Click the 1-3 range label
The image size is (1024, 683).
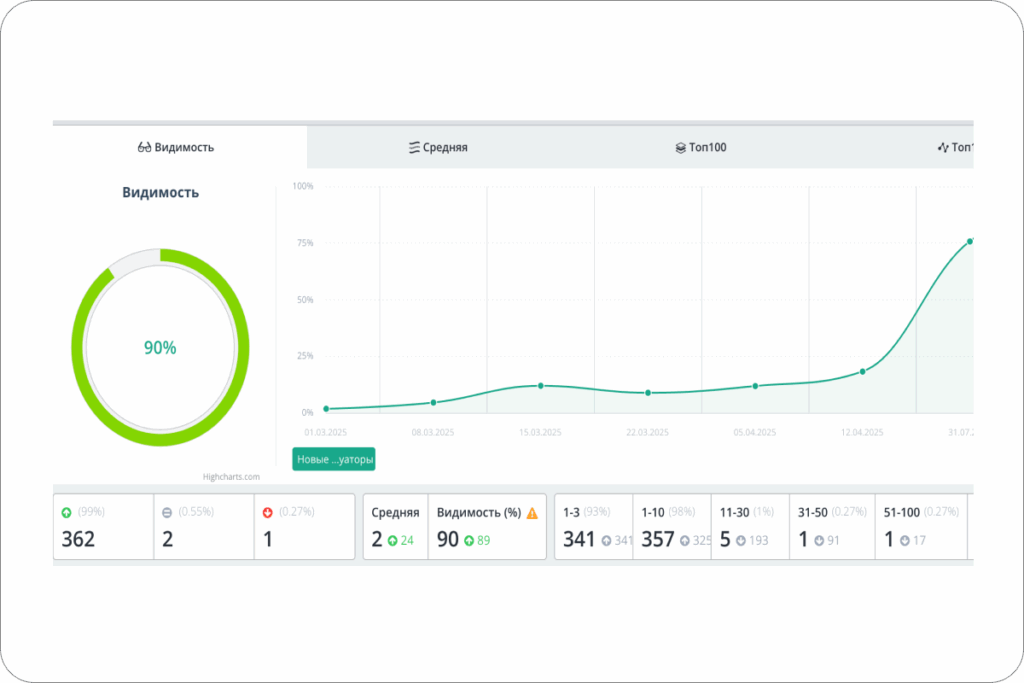coord(571,513)
